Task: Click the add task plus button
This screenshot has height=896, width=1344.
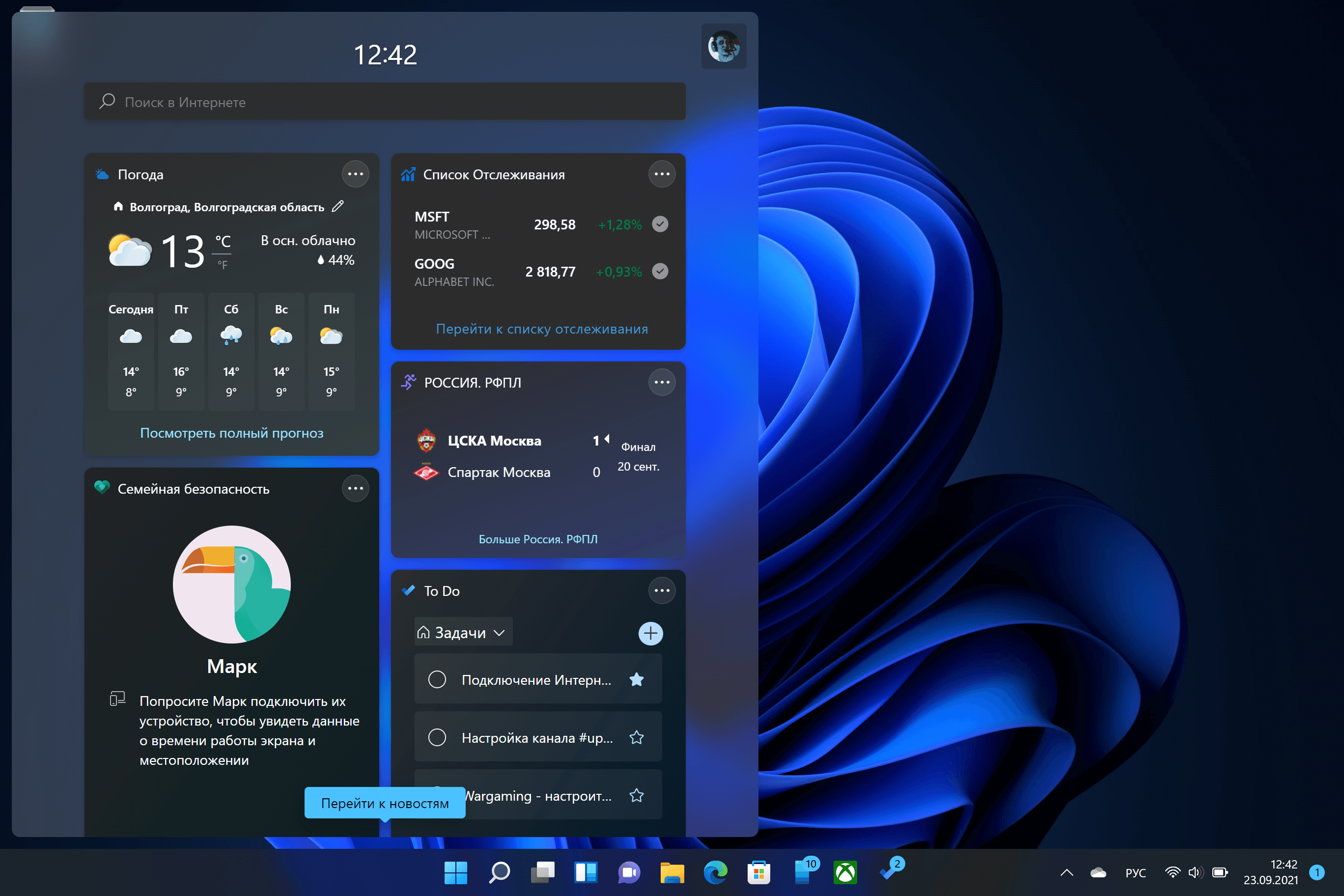Action: click(650, 633)
